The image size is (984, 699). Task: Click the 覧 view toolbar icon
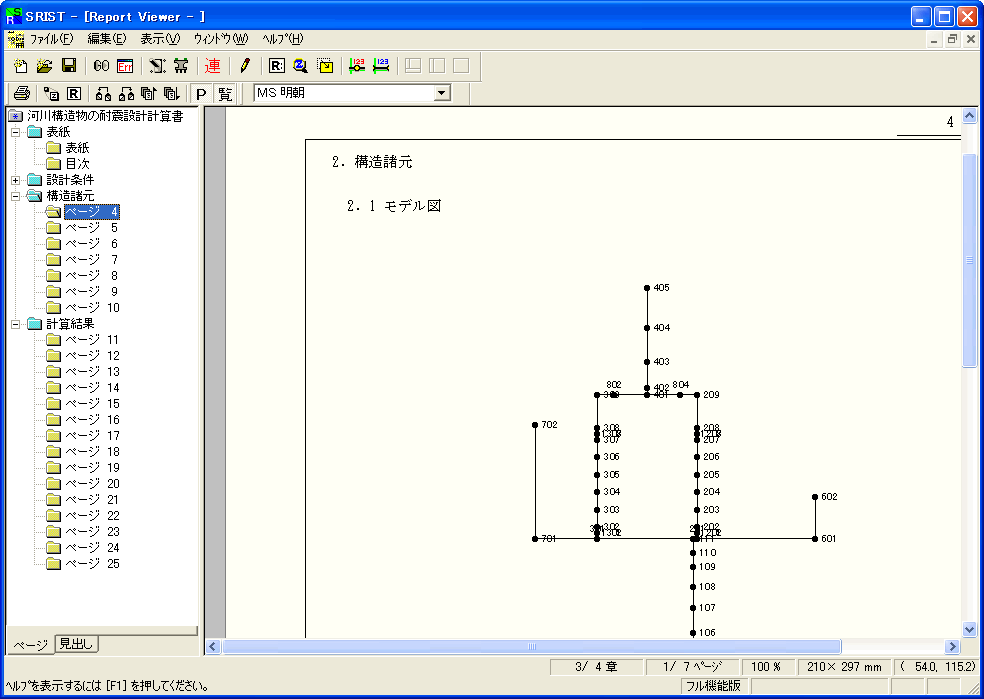(225, 92)
